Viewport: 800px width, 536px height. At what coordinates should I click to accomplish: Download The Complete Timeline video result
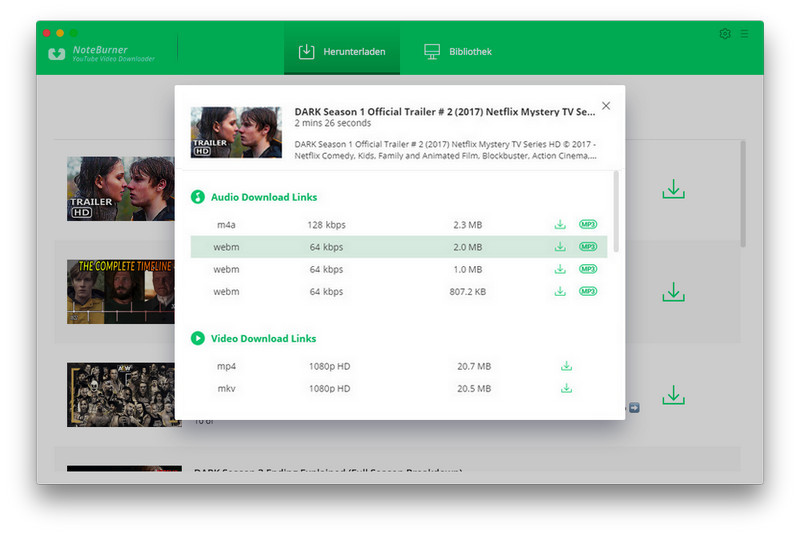click(673, 292)
